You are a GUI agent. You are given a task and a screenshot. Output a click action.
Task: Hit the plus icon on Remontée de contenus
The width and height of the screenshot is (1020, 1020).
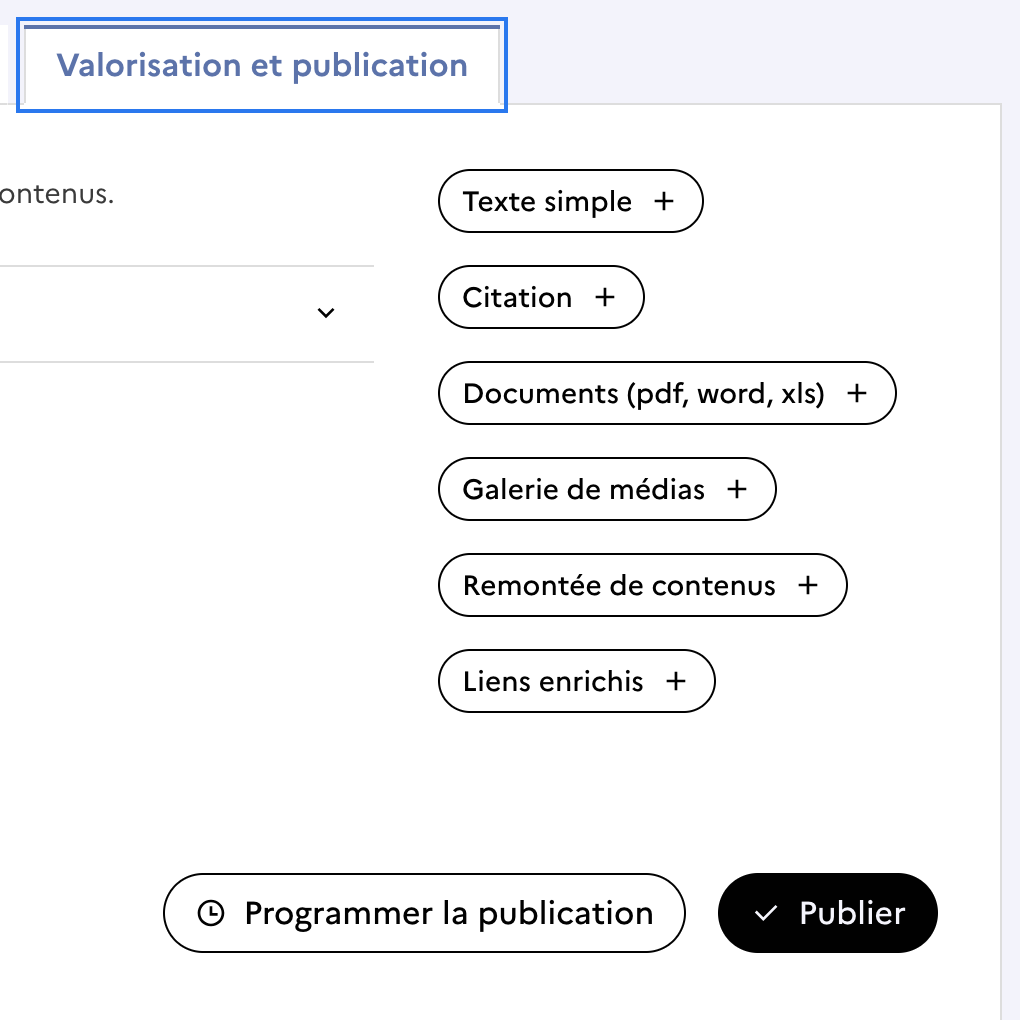[x=808, y=585]
